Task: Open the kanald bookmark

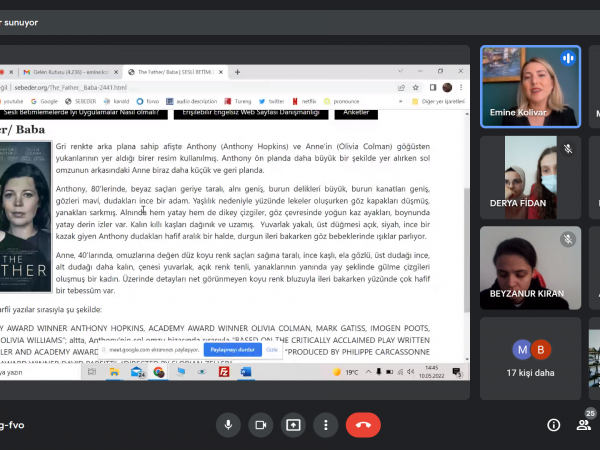Action: [116, 101]
